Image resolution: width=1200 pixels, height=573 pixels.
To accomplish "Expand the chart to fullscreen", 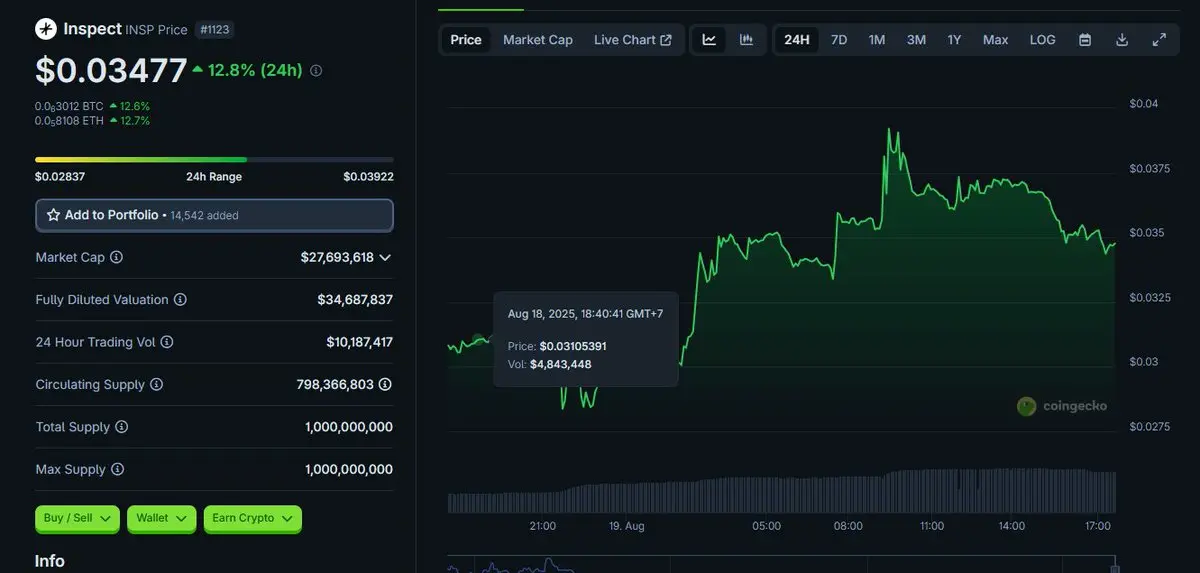I will pos(1159,40).
